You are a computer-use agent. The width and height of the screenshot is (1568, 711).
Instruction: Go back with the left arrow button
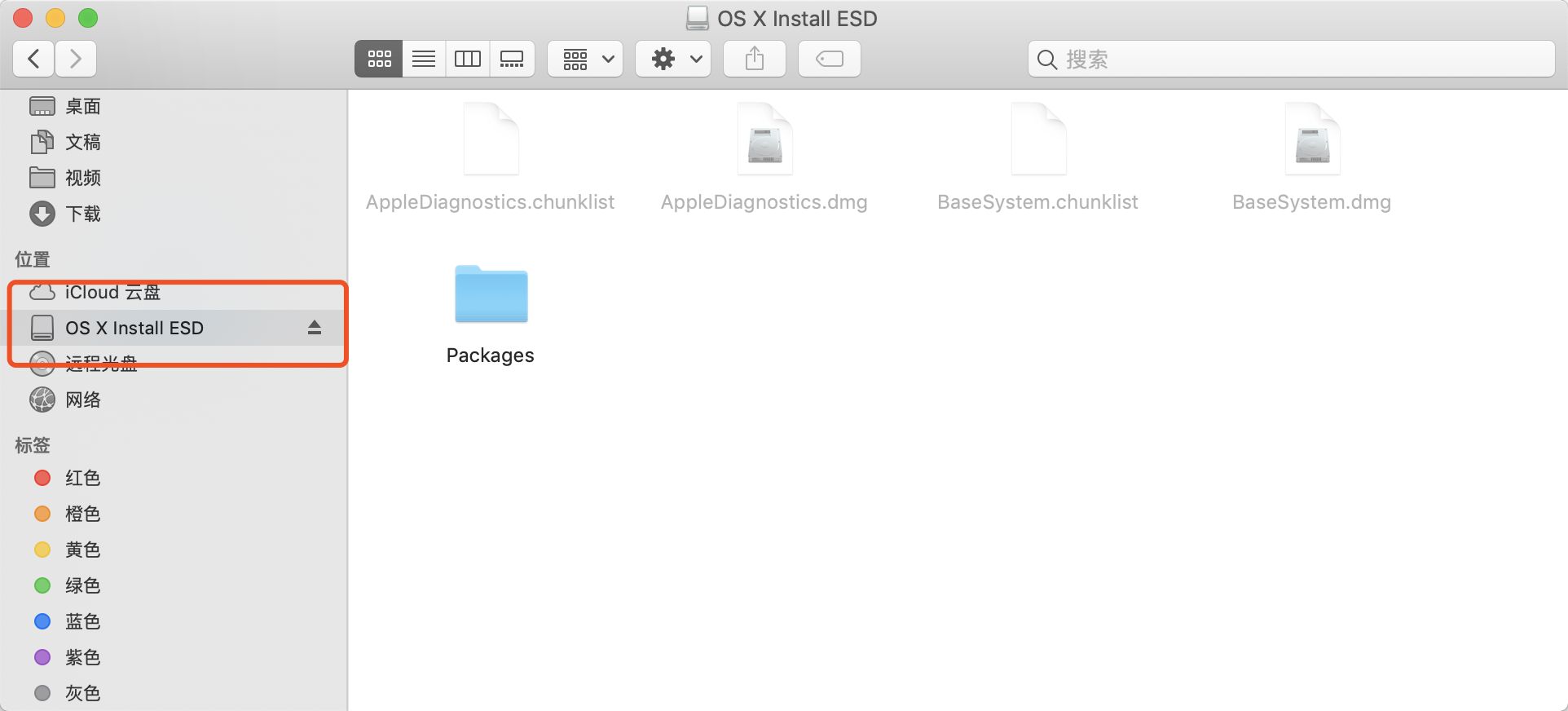tap(34, 59)
